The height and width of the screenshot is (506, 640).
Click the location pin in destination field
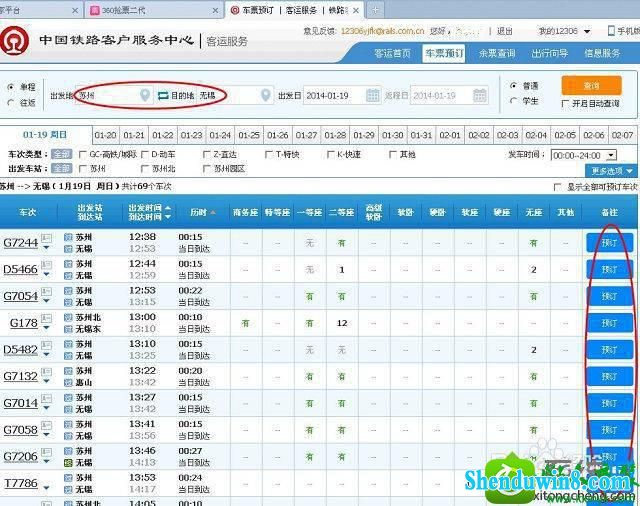[x=266, y=95]
